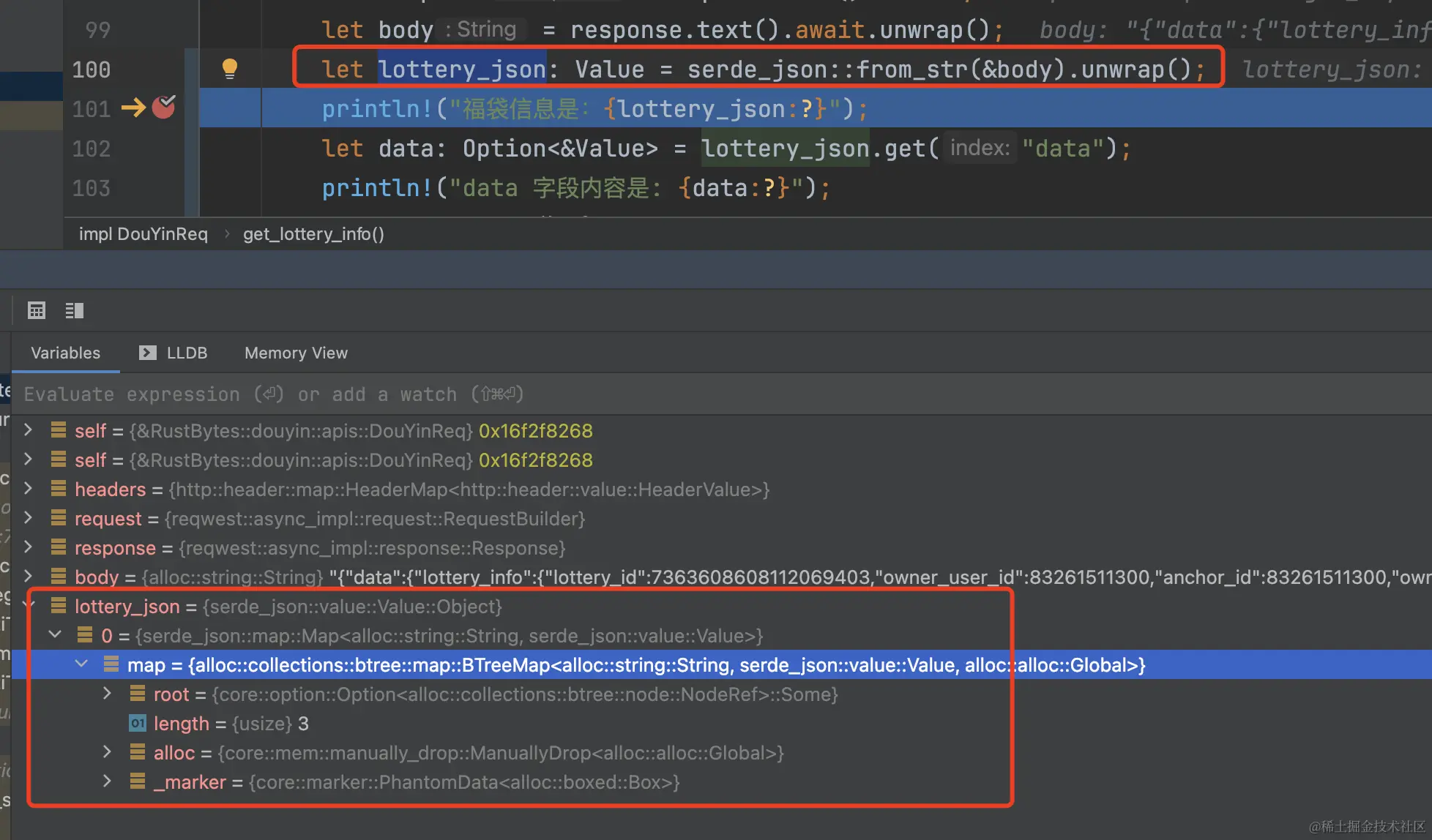Image resolution: width=1432 pixels, height=840 pixels.
Task: Click the lottery_json variable struct icon
Action: [x=59, y=606]
